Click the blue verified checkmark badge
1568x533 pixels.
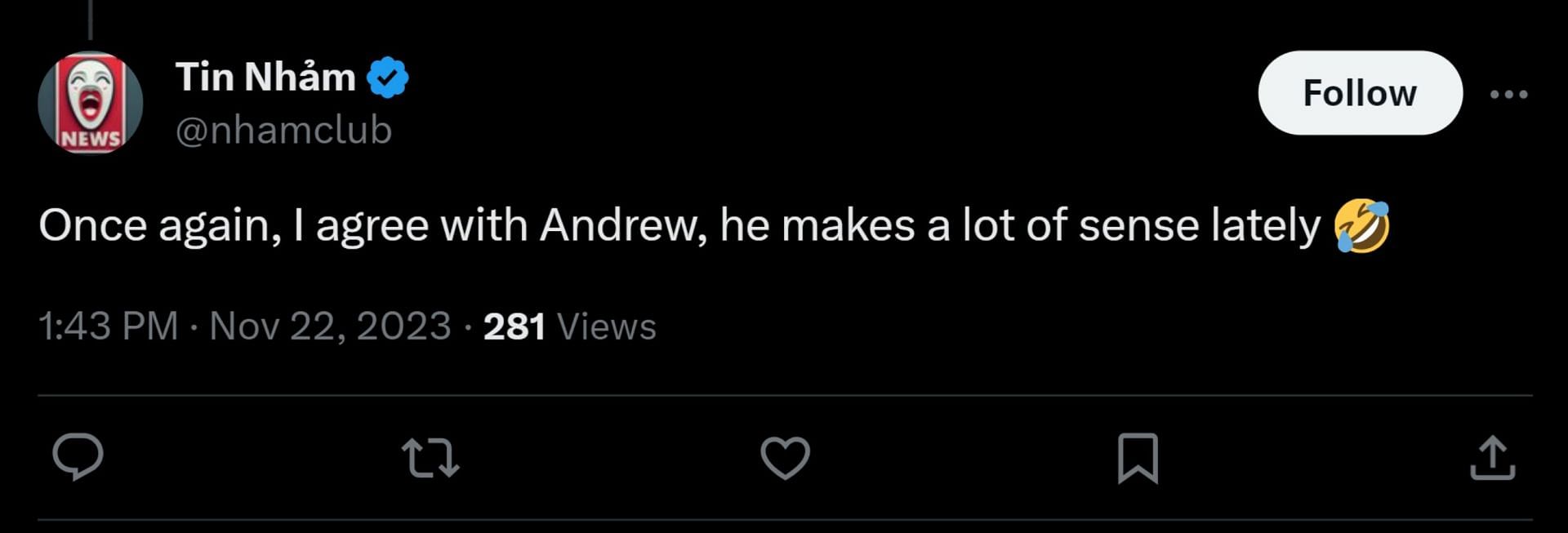387,78
